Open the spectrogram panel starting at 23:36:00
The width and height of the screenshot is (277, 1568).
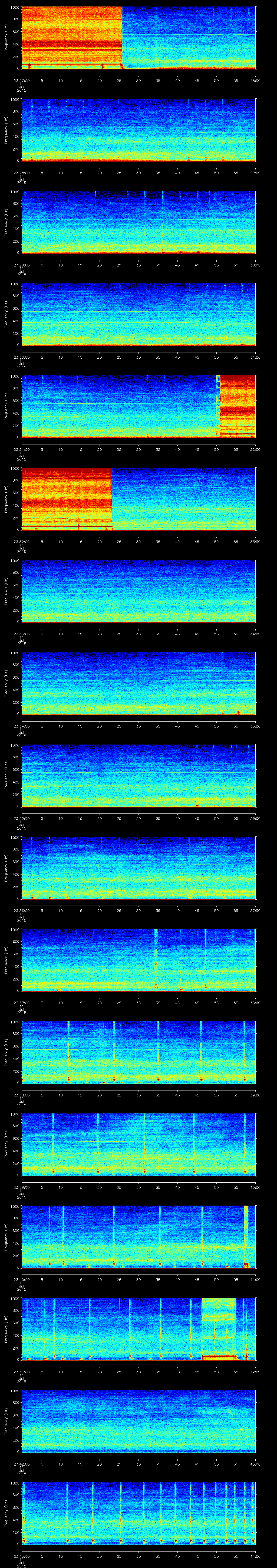coord(138,868)
